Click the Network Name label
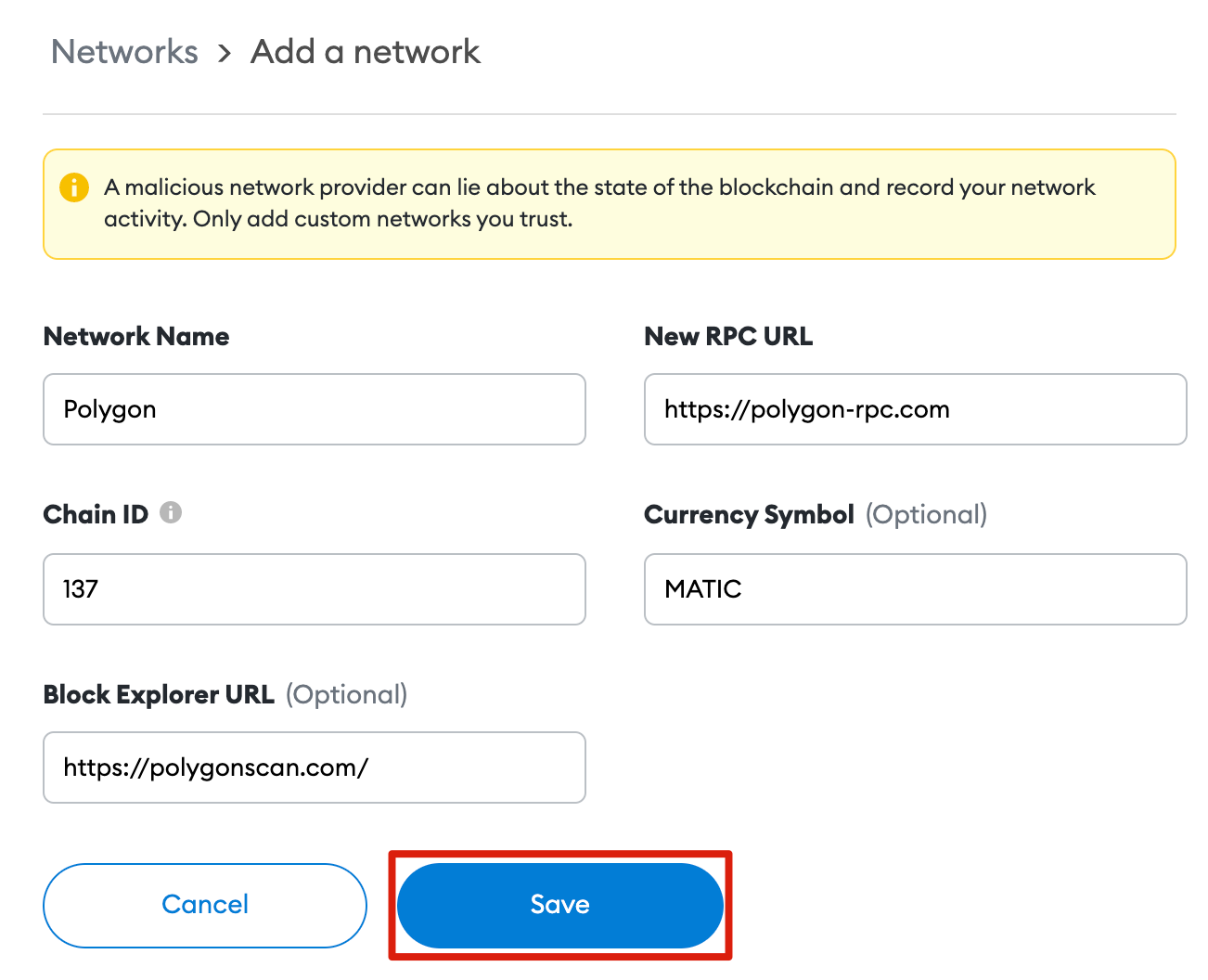The width and height of the screenshot is (1208, 980). pyautogui.click(x=136, y=336)
